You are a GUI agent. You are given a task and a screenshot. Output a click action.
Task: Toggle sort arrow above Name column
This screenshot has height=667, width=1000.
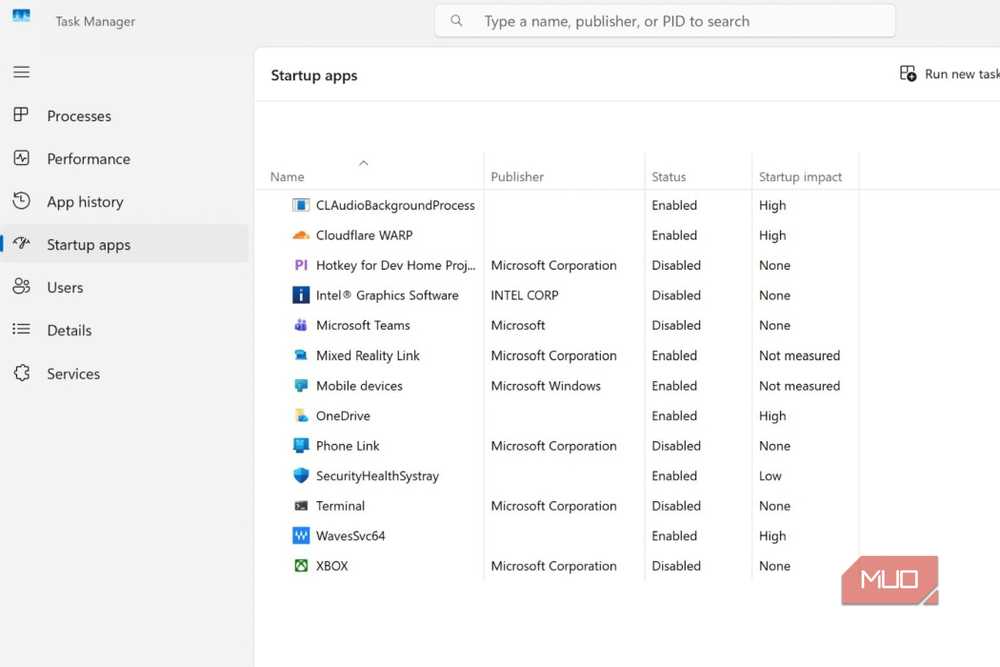(364, 163)
